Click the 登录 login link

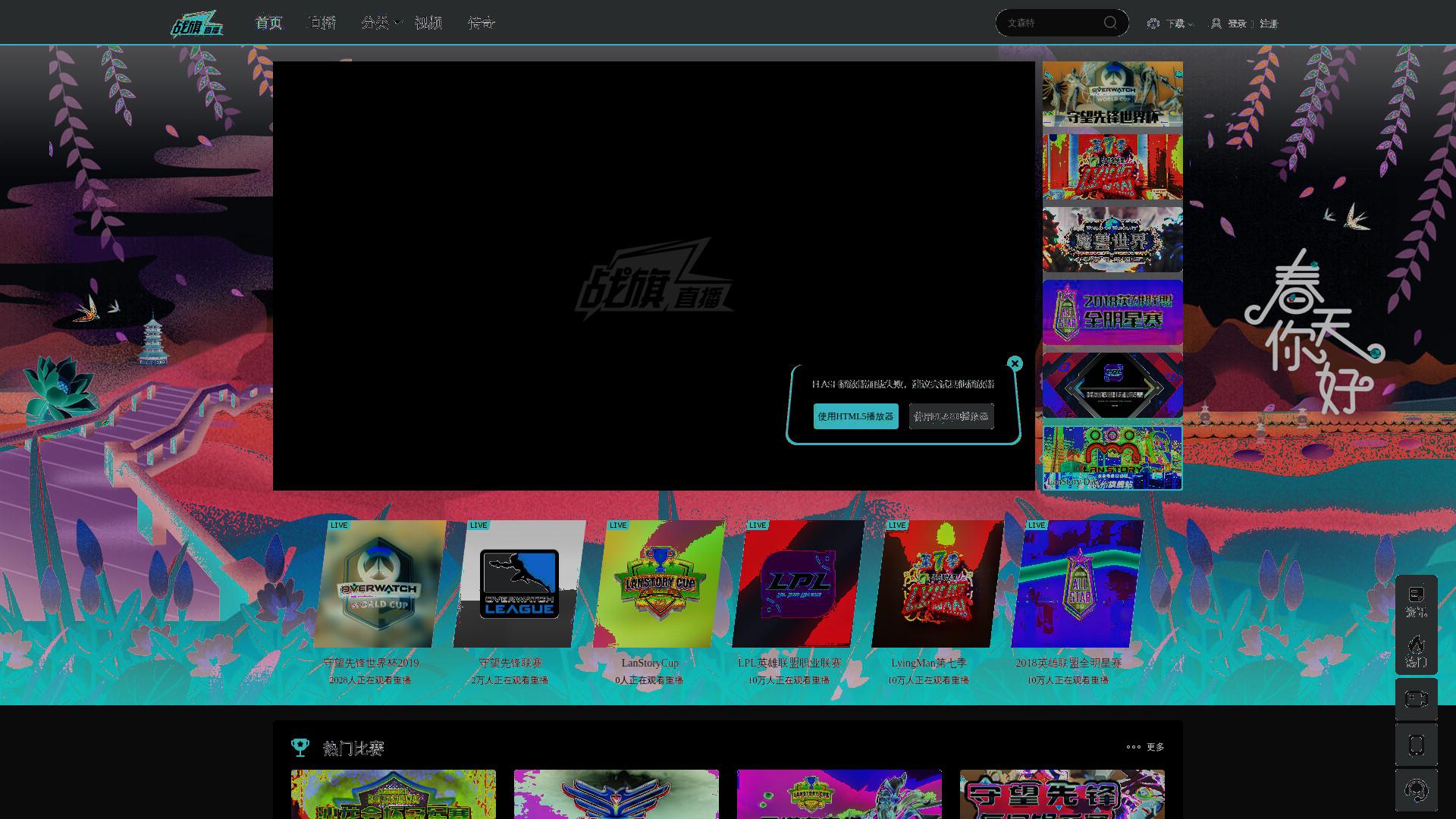point(1237,24)
